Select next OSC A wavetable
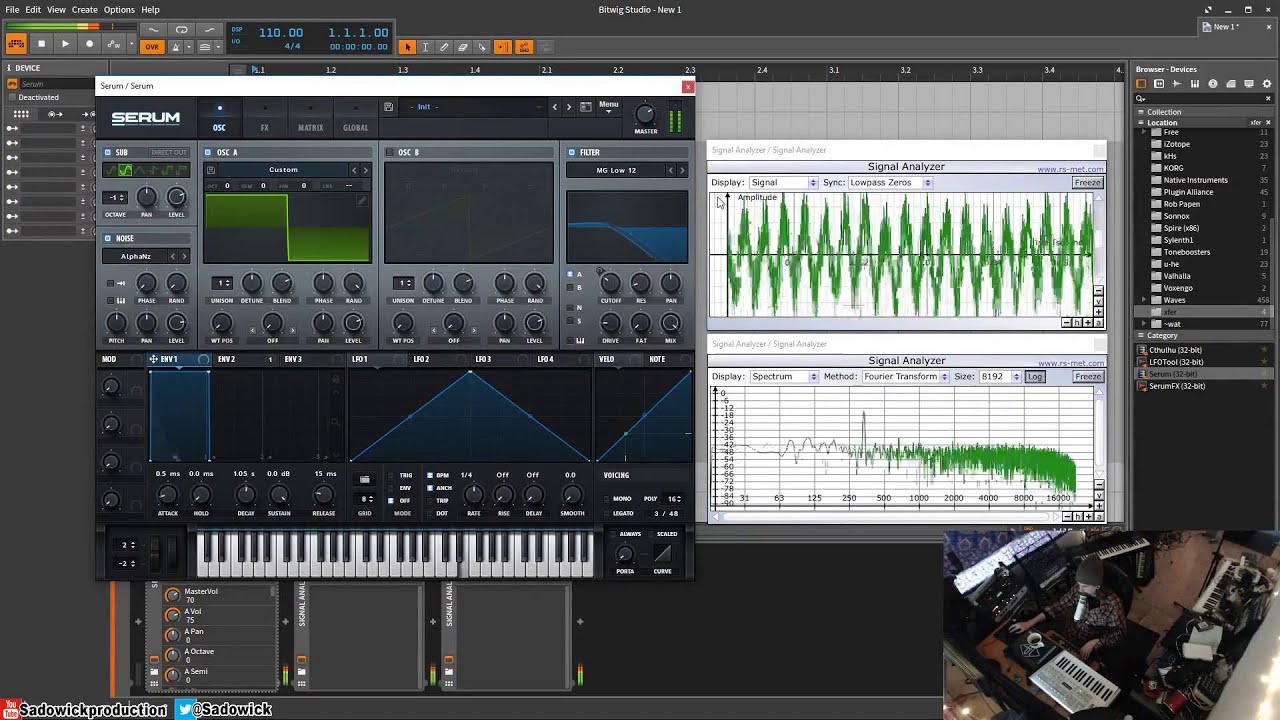1280x720 pixels. [x=365, y=170]
